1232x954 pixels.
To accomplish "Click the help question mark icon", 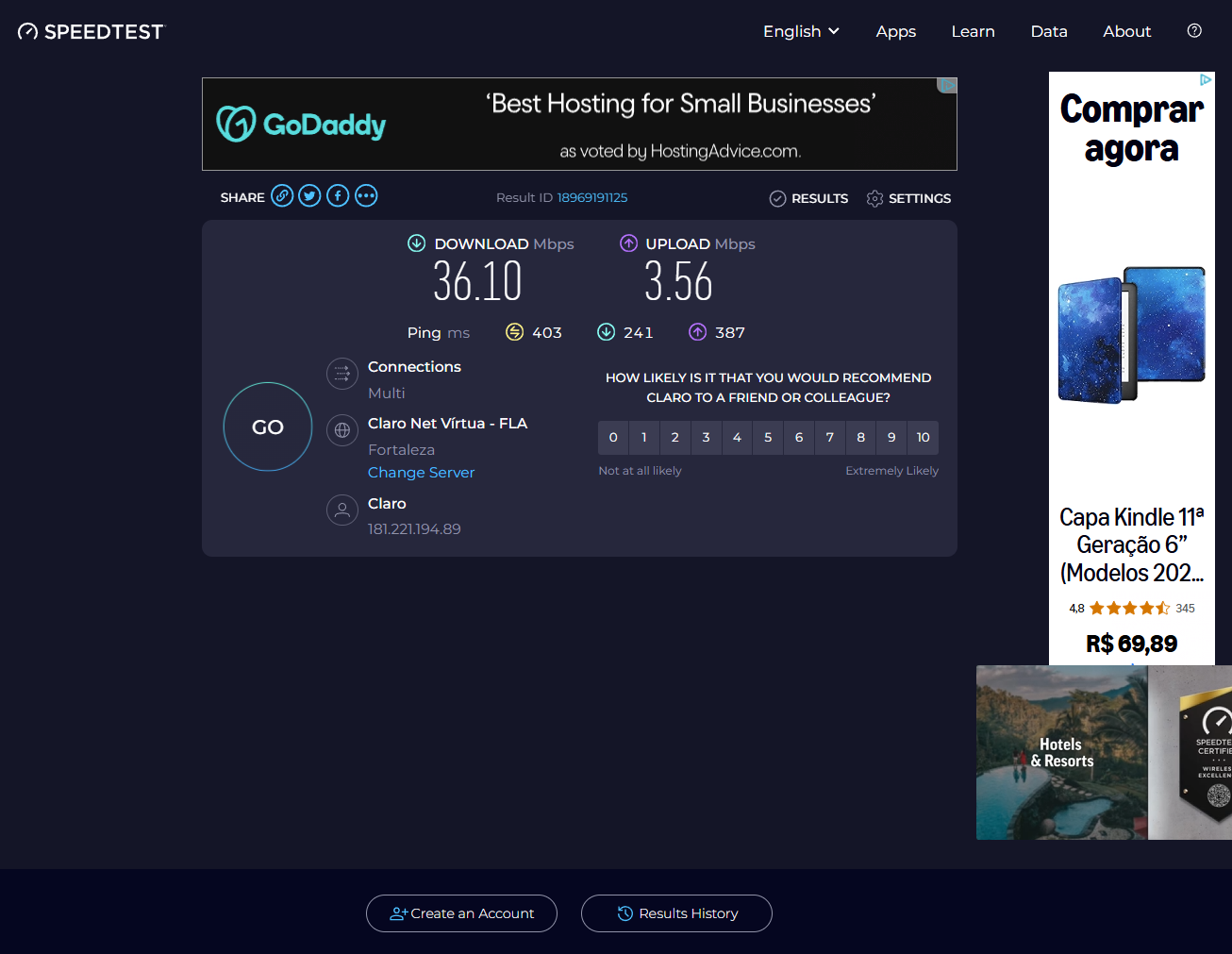I will coord(1194,31).
